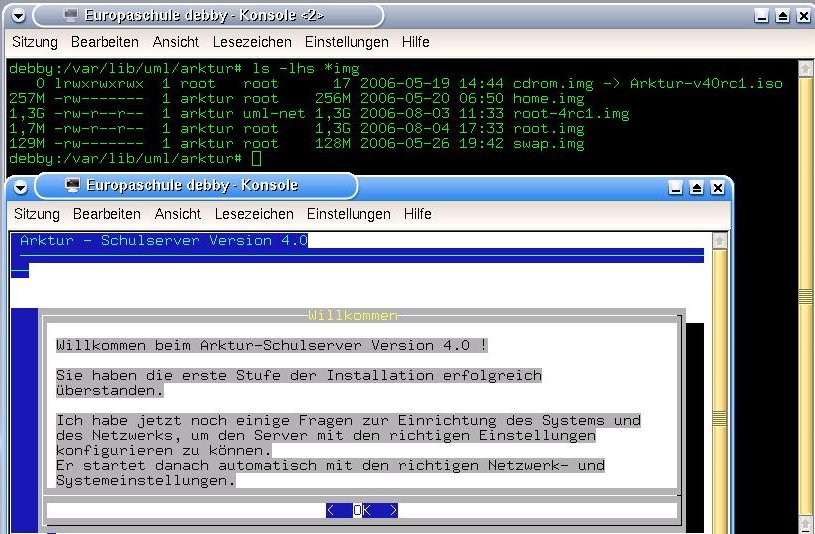815x534 pixels.
Task: Click 'root.img' in the file listing
Action: pos(548,128)
